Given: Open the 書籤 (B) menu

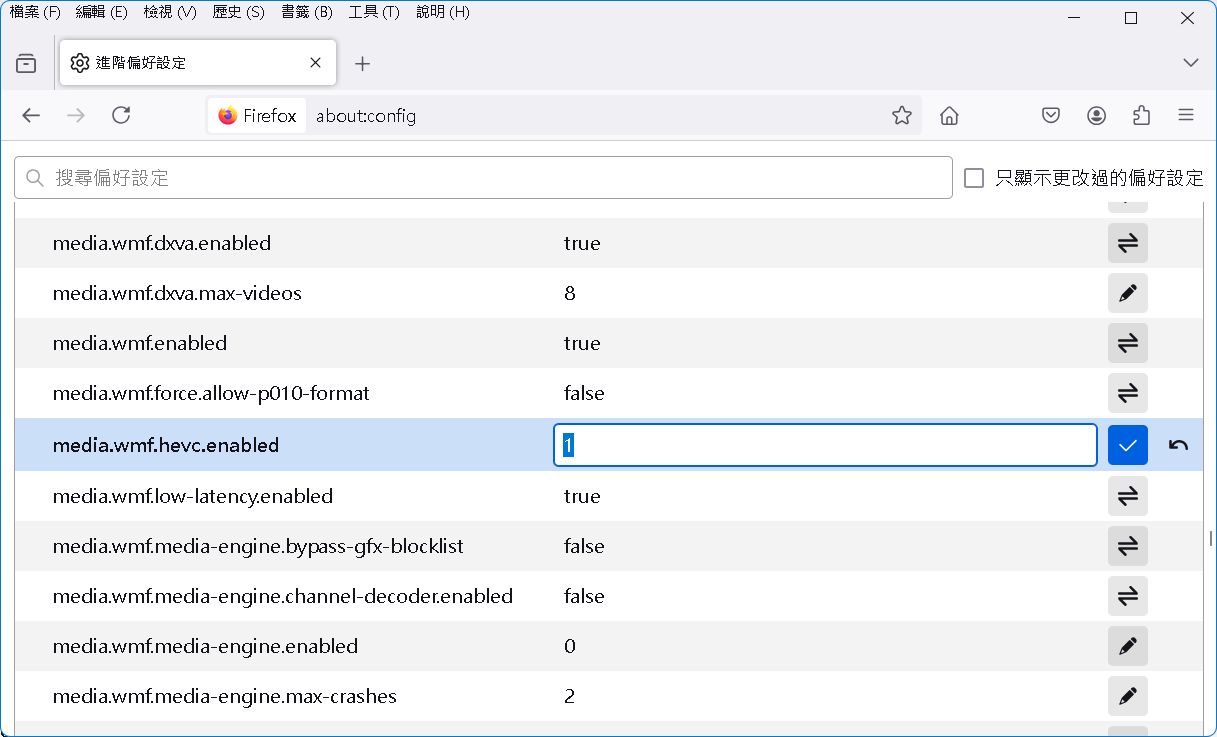Looking at the screenshot, I should click(x=306, y=12).
